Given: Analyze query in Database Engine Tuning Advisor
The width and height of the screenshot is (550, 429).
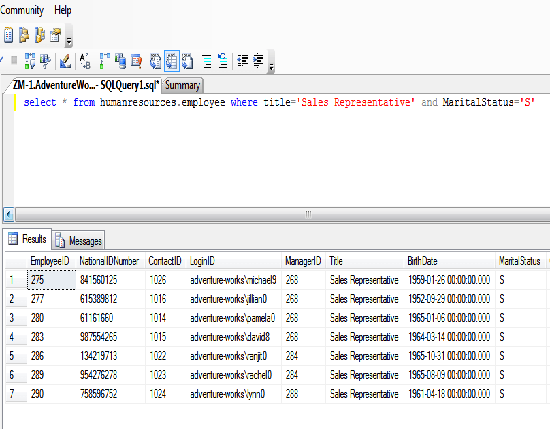Looking at the screenshot, I should [45, 61].
